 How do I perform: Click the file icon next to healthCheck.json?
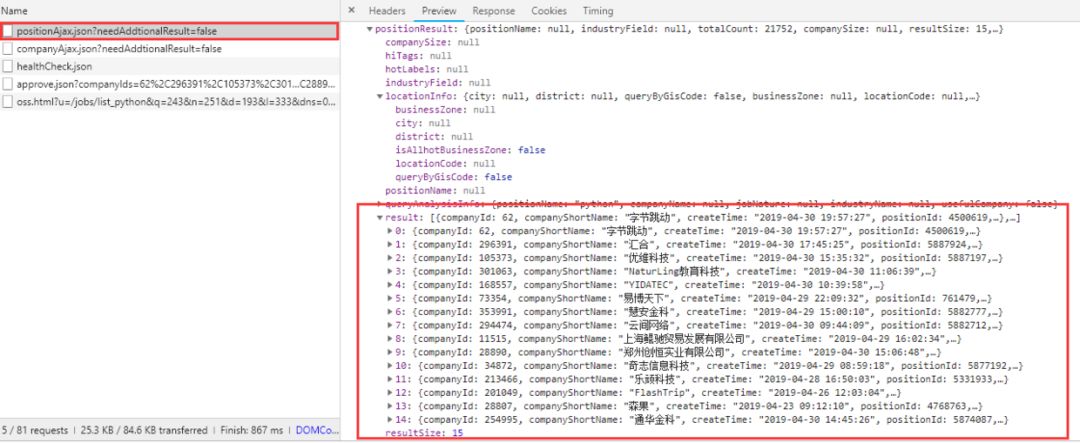[9, 66]
